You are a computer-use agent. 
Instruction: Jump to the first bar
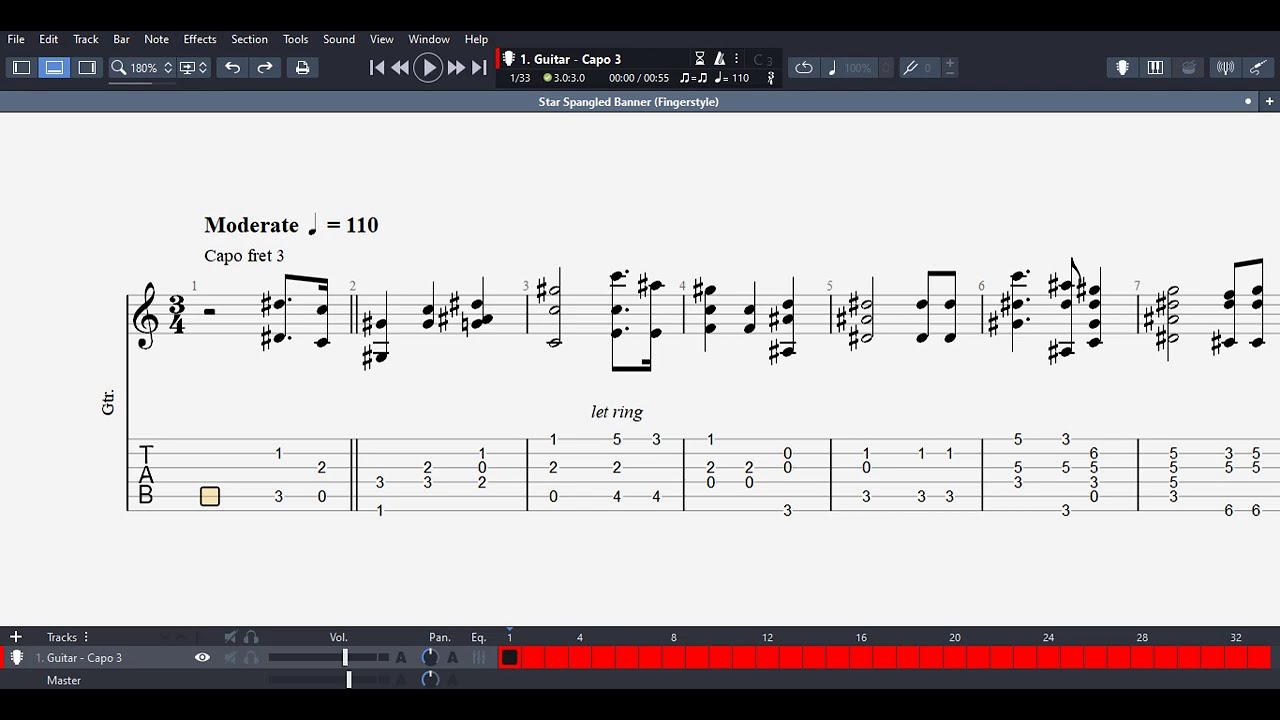377,67
